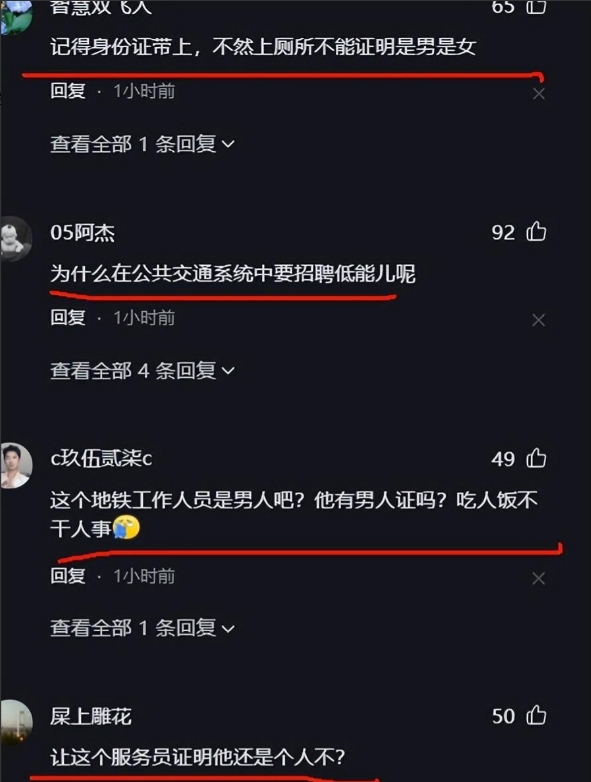Reply to the 身份证 comment
The image size is (591, 782).
click(68, 91)
